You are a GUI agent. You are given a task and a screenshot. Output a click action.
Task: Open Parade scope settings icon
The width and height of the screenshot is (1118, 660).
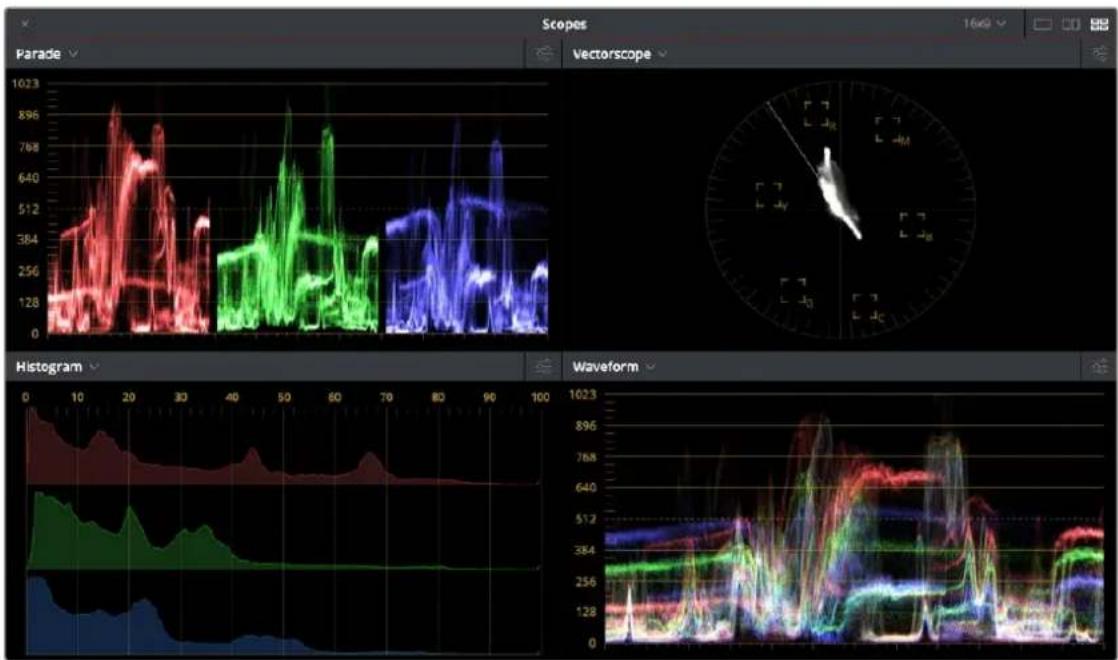pos(544,53)
